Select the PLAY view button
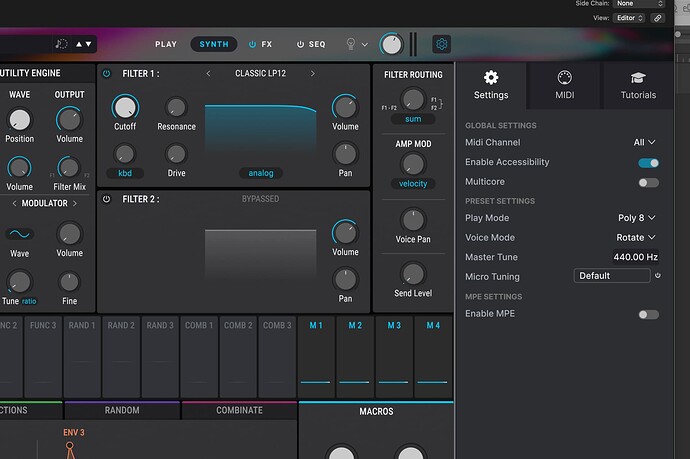Viewport: 690px width, 459px height. point(166,44)
